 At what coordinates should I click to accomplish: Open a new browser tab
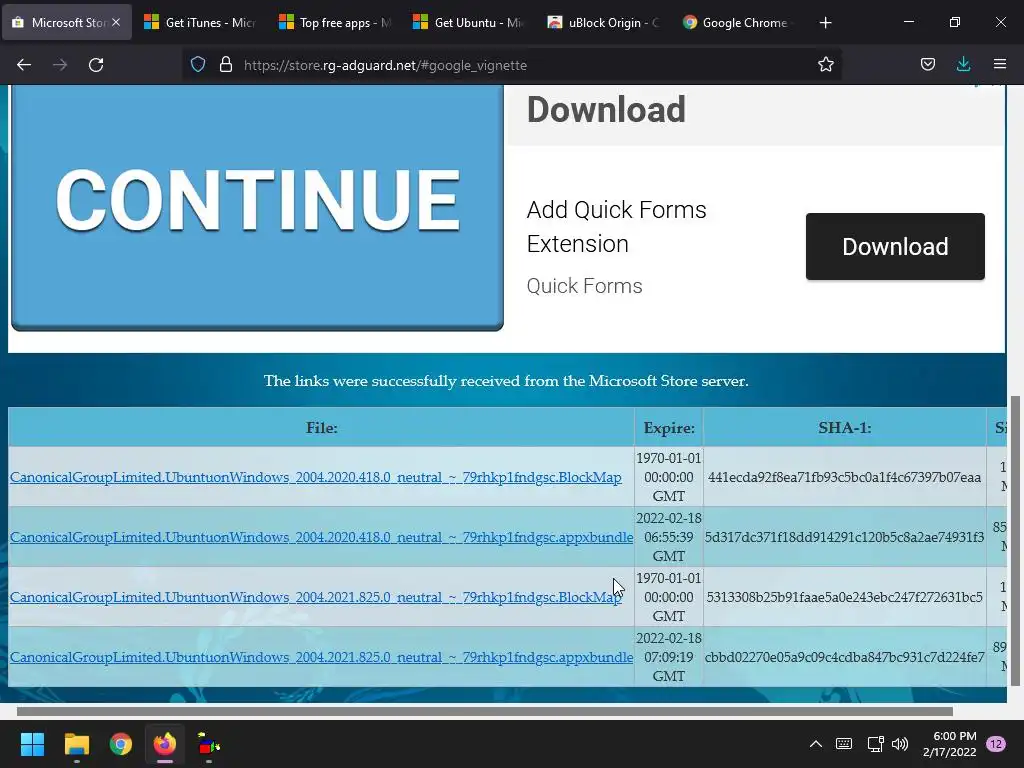click(x=825, y=22)
